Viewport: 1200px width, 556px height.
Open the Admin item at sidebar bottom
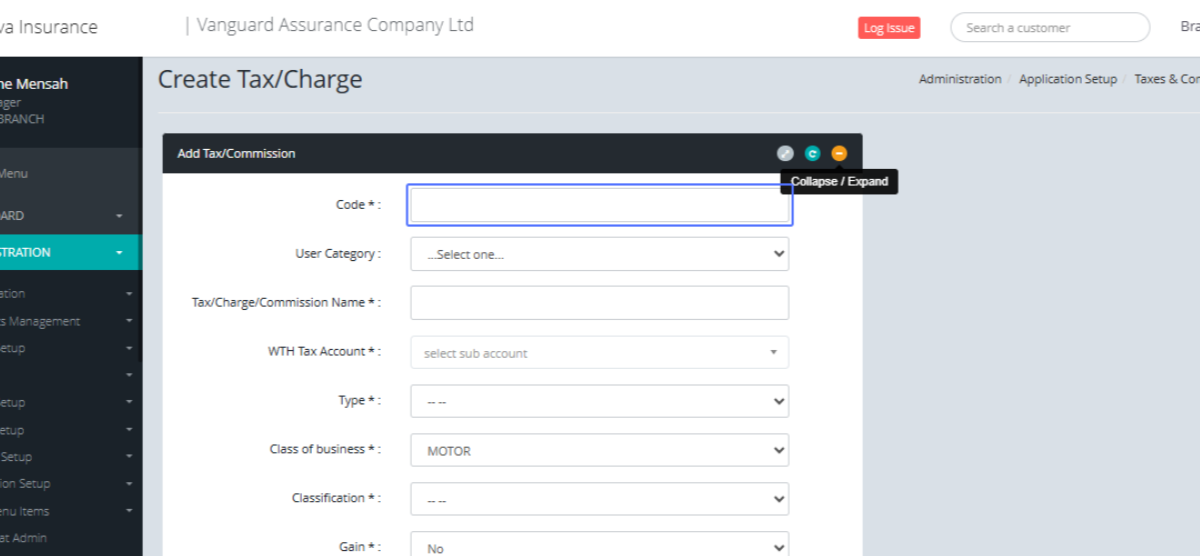coord(30,538)
